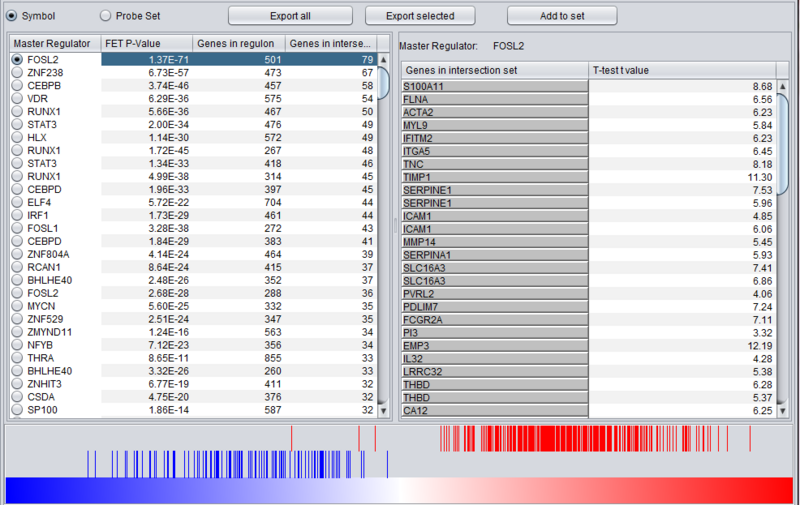The image size is (800, 505).
Task: Select the ZNF529 radio button
Action: 17,319
